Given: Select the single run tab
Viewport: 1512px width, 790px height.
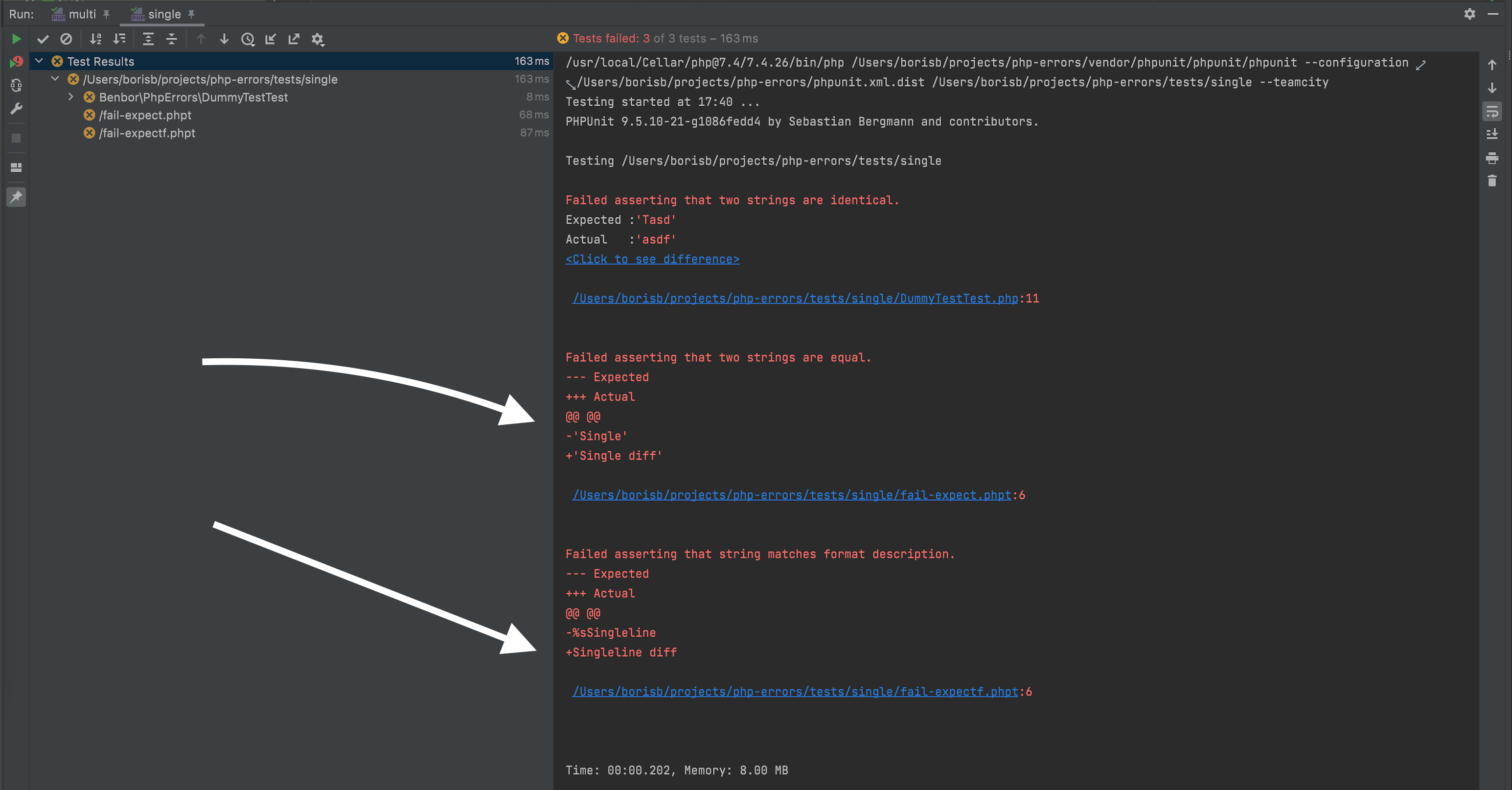Looking at the screenshot, I should point(164,14).
